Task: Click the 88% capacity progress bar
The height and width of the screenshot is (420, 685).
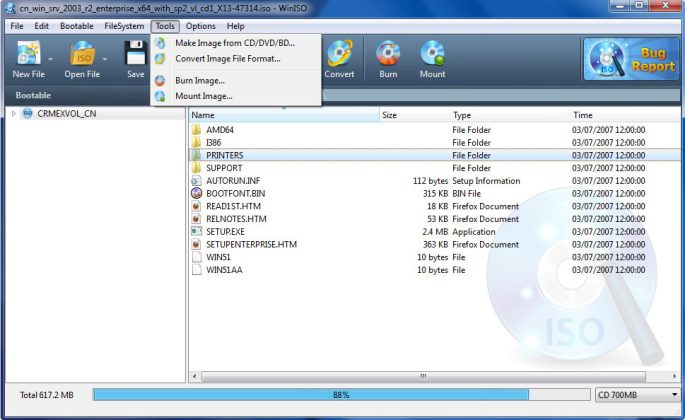Action: pos(341,395)
